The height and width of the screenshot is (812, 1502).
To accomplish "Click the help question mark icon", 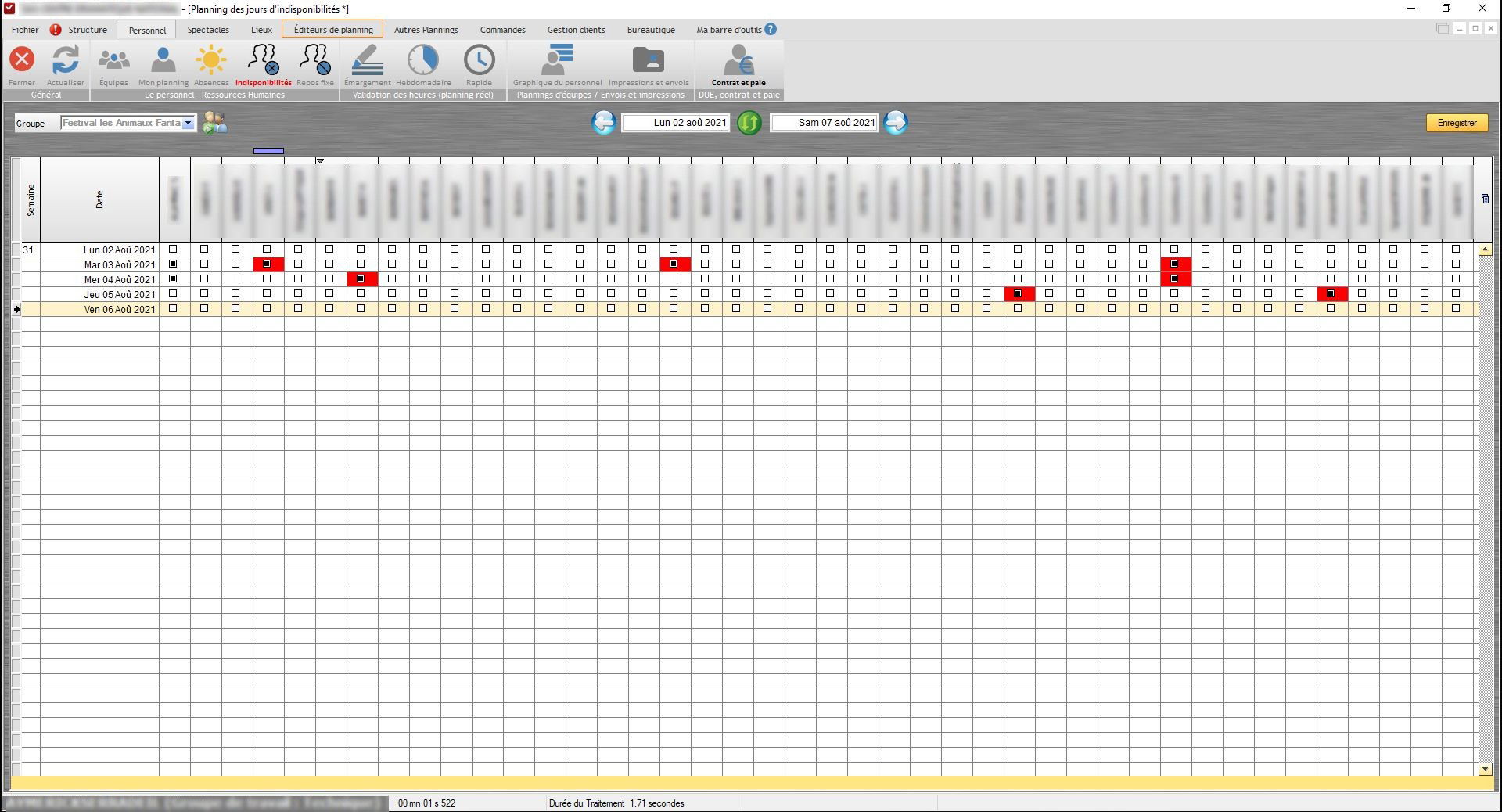I will click(771, 29).
